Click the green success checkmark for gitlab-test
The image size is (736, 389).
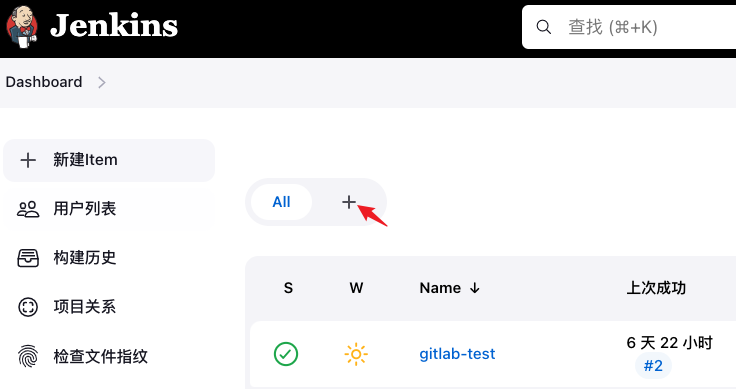tap(286, 354)
